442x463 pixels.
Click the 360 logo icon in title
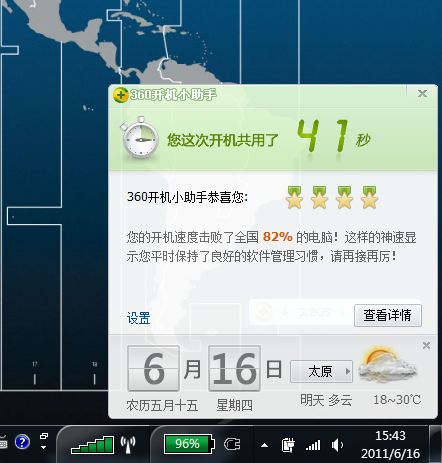tap(120, 95)
